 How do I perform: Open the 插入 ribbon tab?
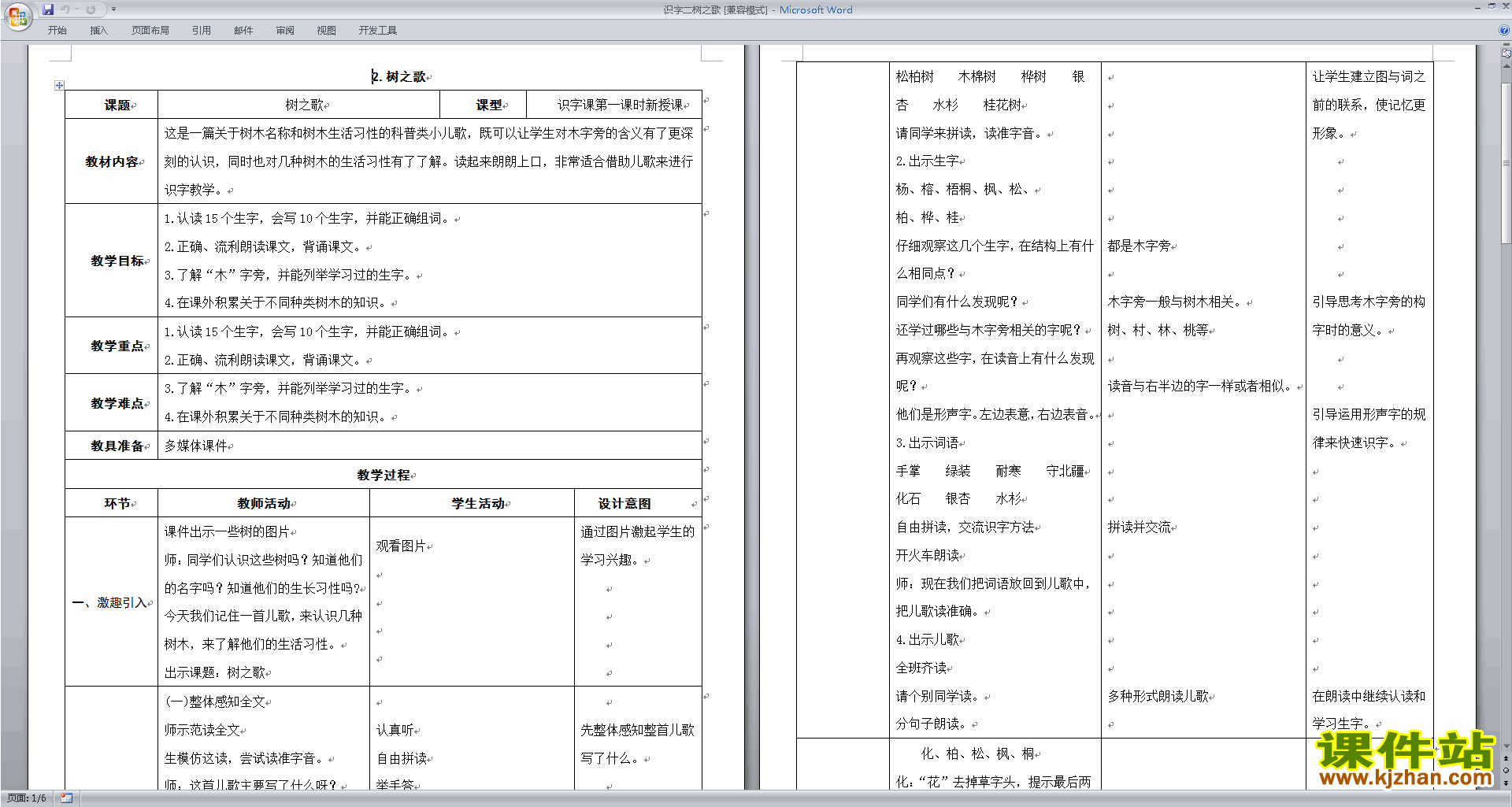point(98,30)
